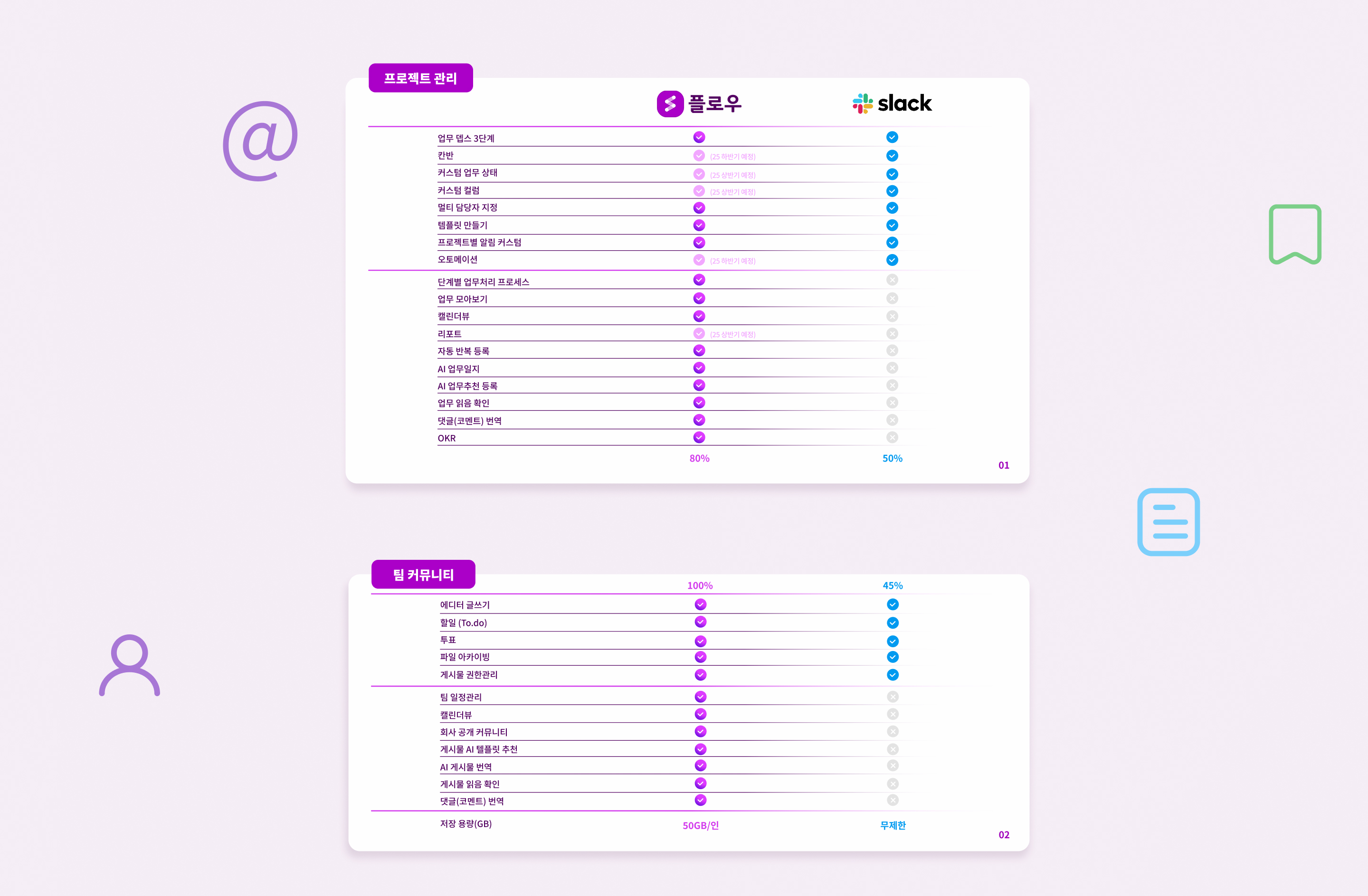The image size is (1368, 896).
Task: Click purple checkmark for 에디터 글쓰기
Action: pos(700,604)
